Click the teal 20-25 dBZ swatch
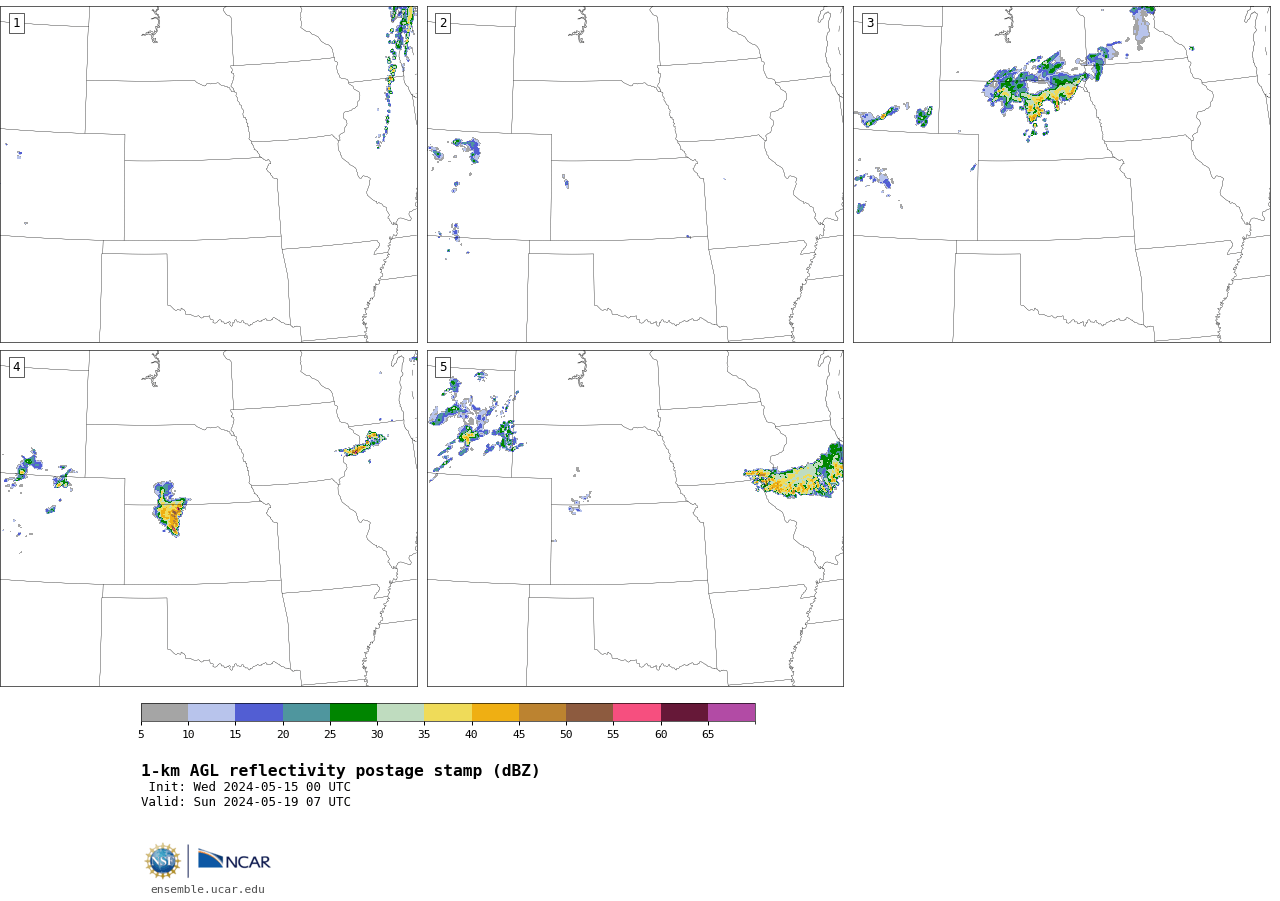 point(306,713)
